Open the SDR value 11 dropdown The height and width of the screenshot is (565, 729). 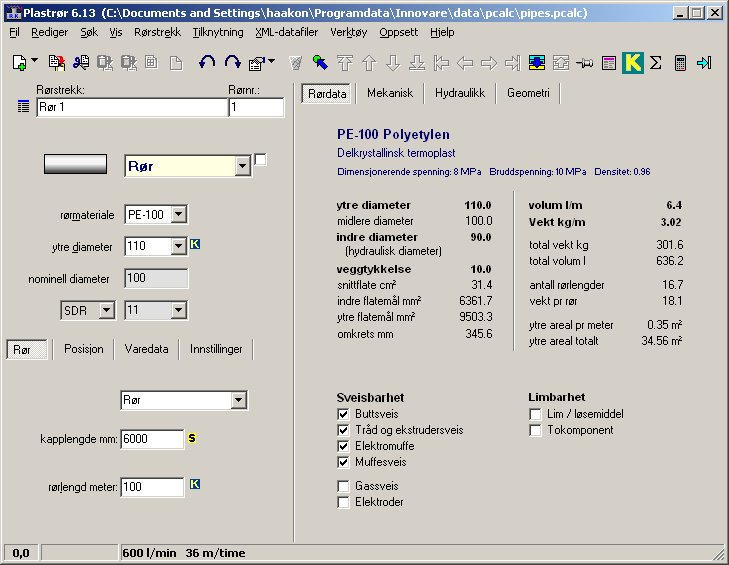click(x=179, y=310)
